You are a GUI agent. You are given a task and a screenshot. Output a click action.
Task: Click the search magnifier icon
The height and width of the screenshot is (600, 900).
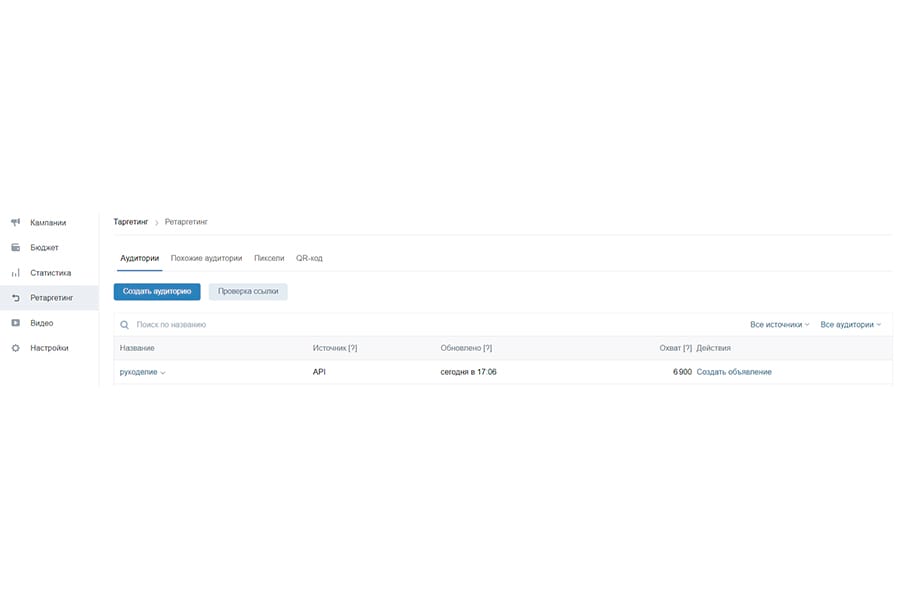tap(125, 325)
